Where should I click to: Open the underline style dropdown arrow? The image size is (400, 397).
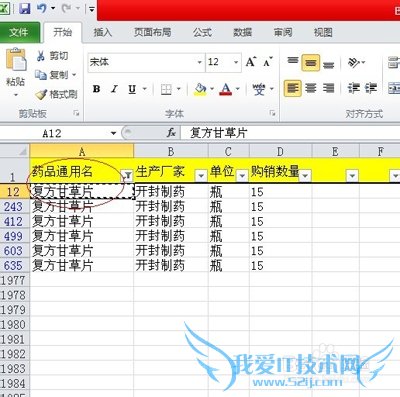[145, 89]
